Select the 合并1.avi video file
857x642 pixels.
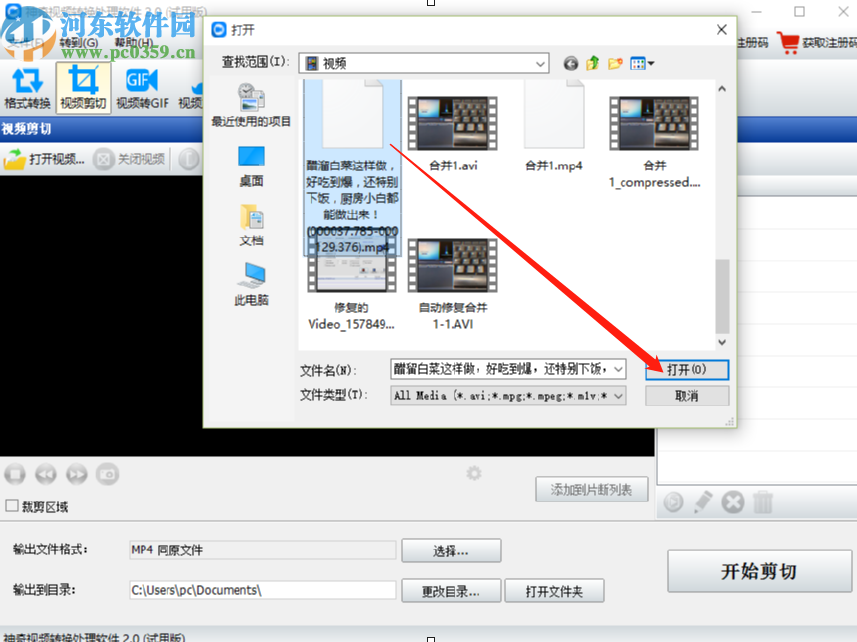click(453, 134)
